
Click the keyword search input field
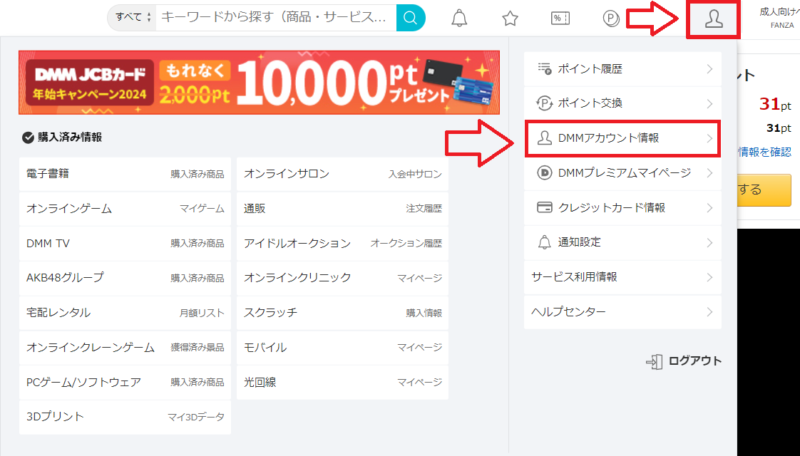276,17
